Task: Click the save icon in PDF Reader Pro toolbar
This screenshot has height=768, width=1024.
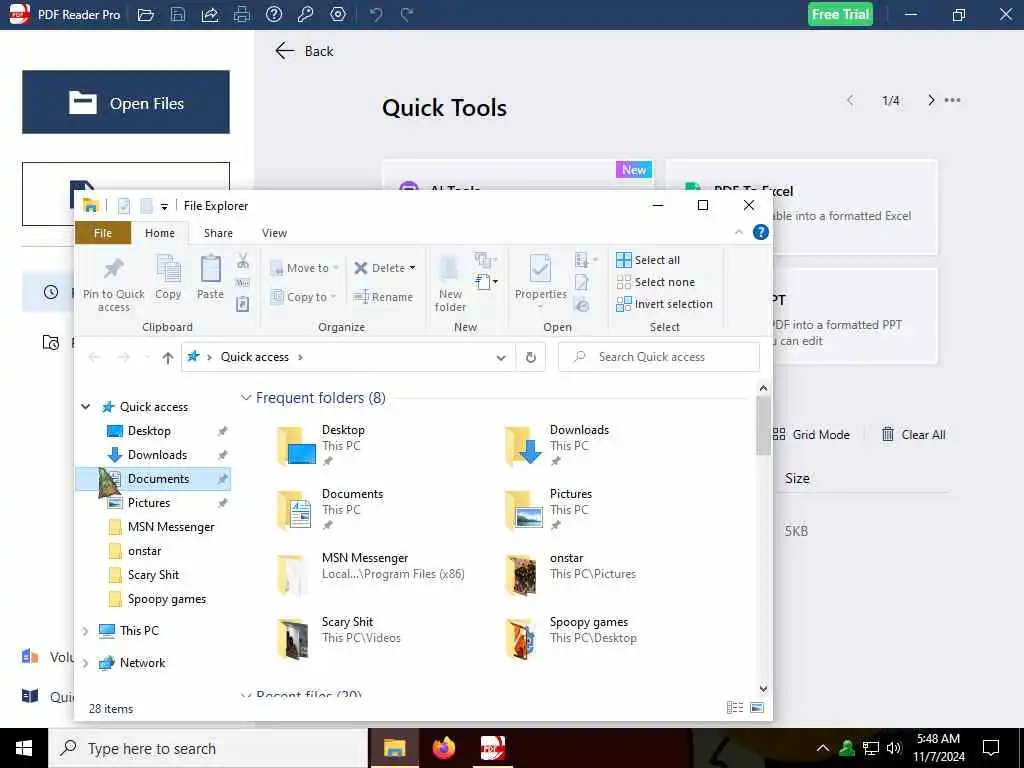Action: pos(178,14)
